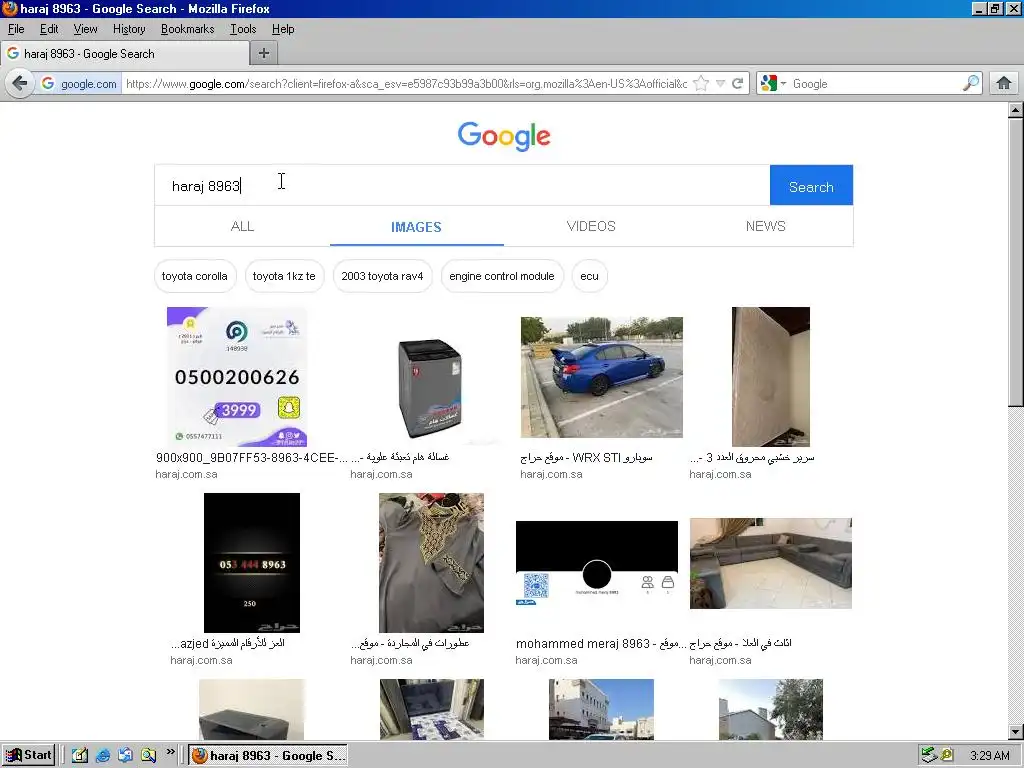Click the 'WRX STI' result title link
The width and height of the screenshot is (1024, 768).
[586, 457]
